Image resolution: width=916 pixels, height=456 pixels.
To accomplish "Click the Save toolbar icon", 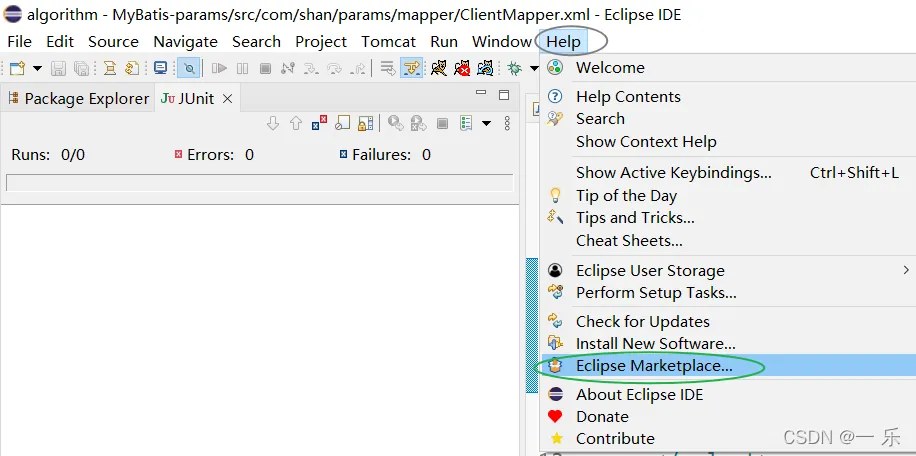I will tap(58, 68).
